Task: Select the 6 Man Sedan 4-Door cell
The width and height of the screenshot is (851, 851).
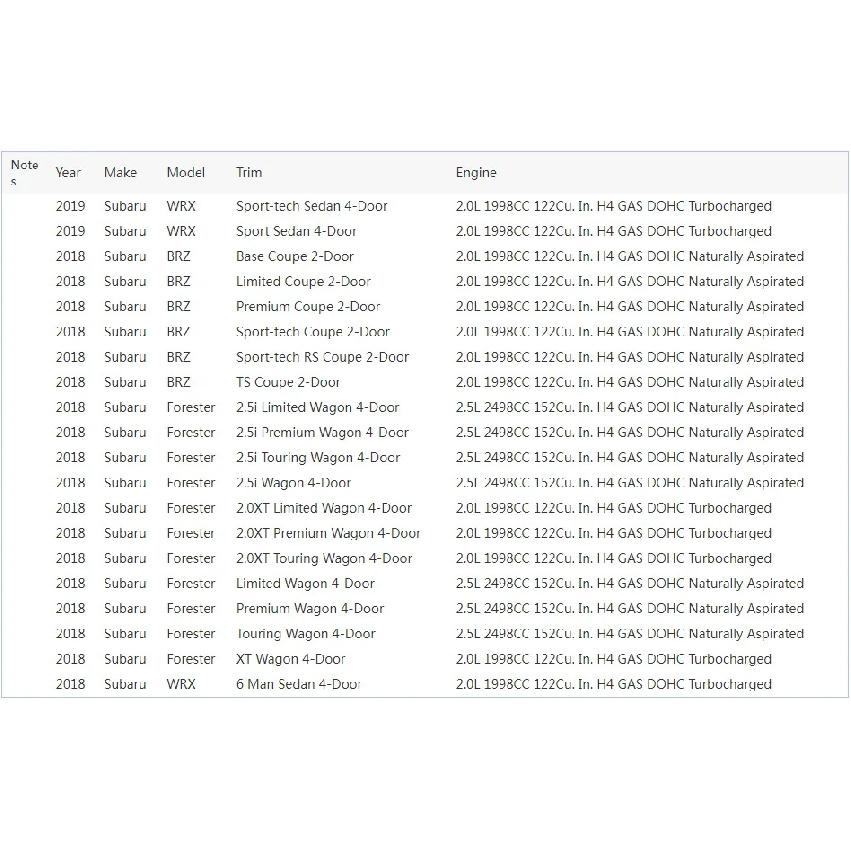Action: pyautogui.click(x=298, y=684)
